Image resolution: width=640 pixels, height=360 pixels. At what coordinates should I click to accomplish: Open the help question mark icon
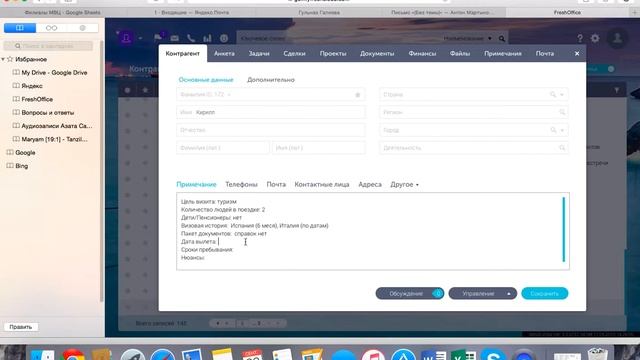click(580, 38)
